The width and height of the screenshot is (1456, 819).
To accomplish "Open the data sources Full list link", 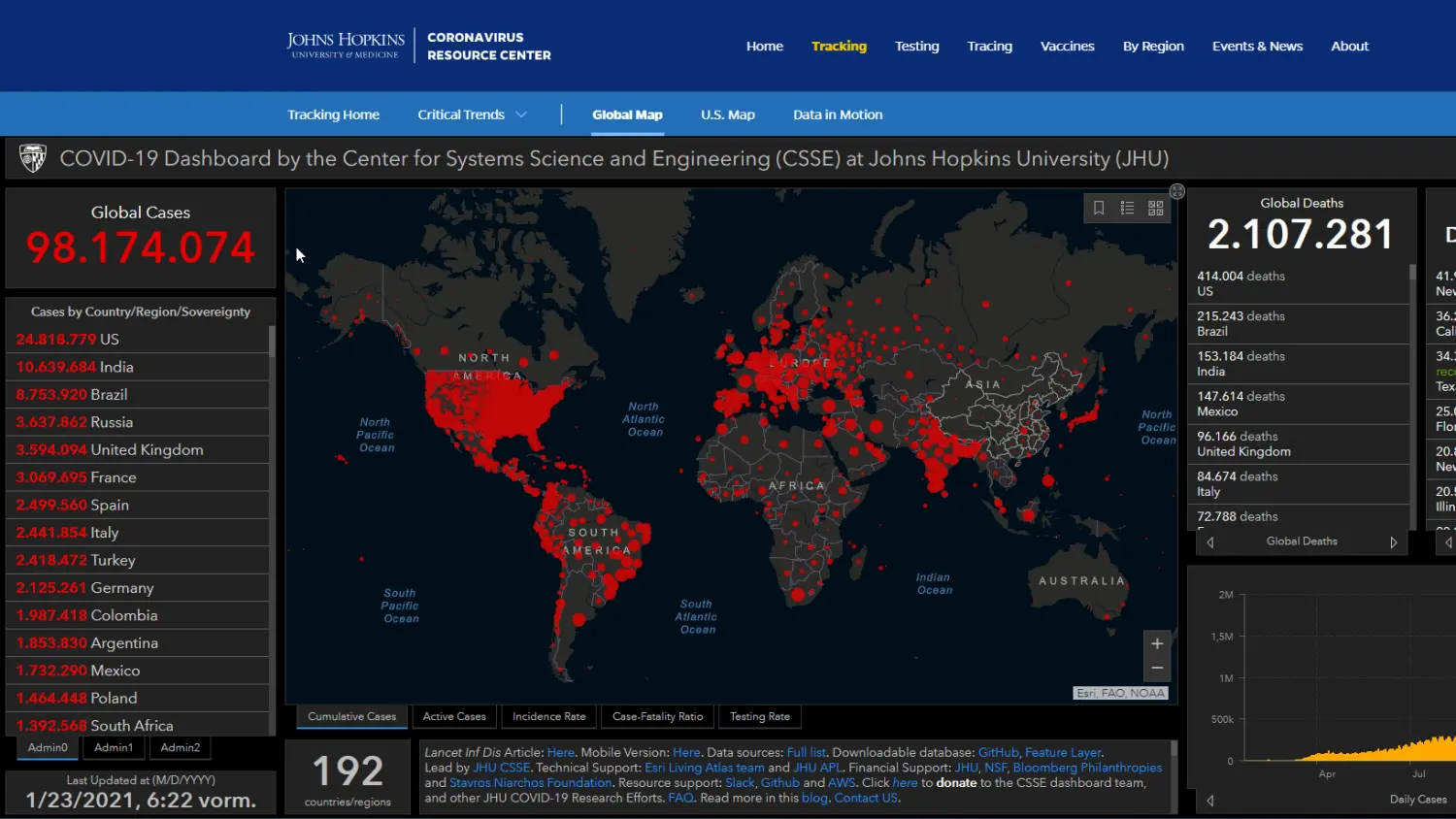I will pyautogui.click(x=806, y=753).
